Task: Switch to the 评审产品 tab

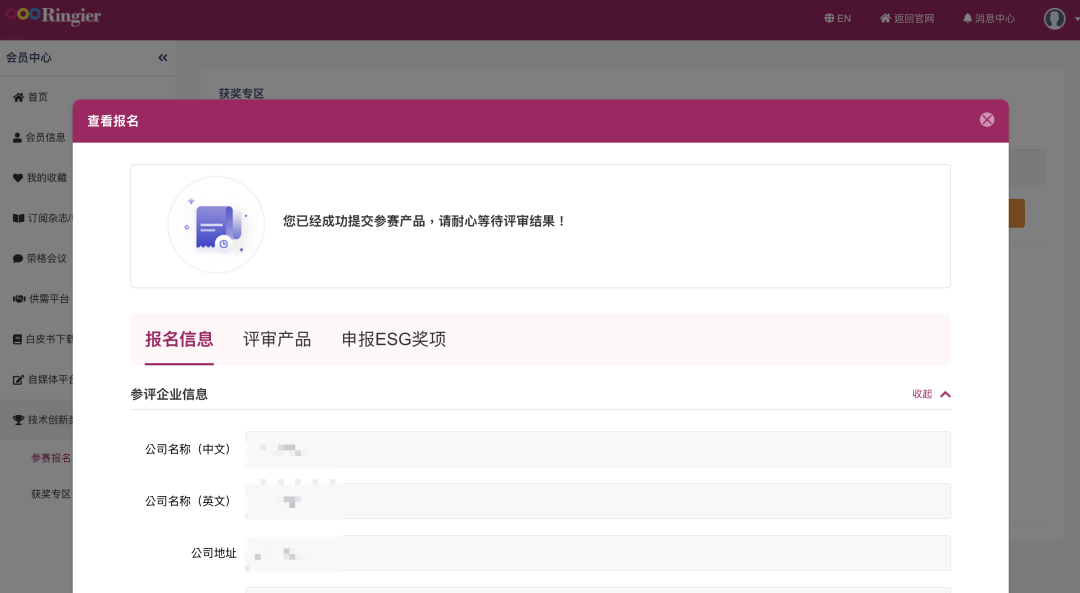Action: 277,339
